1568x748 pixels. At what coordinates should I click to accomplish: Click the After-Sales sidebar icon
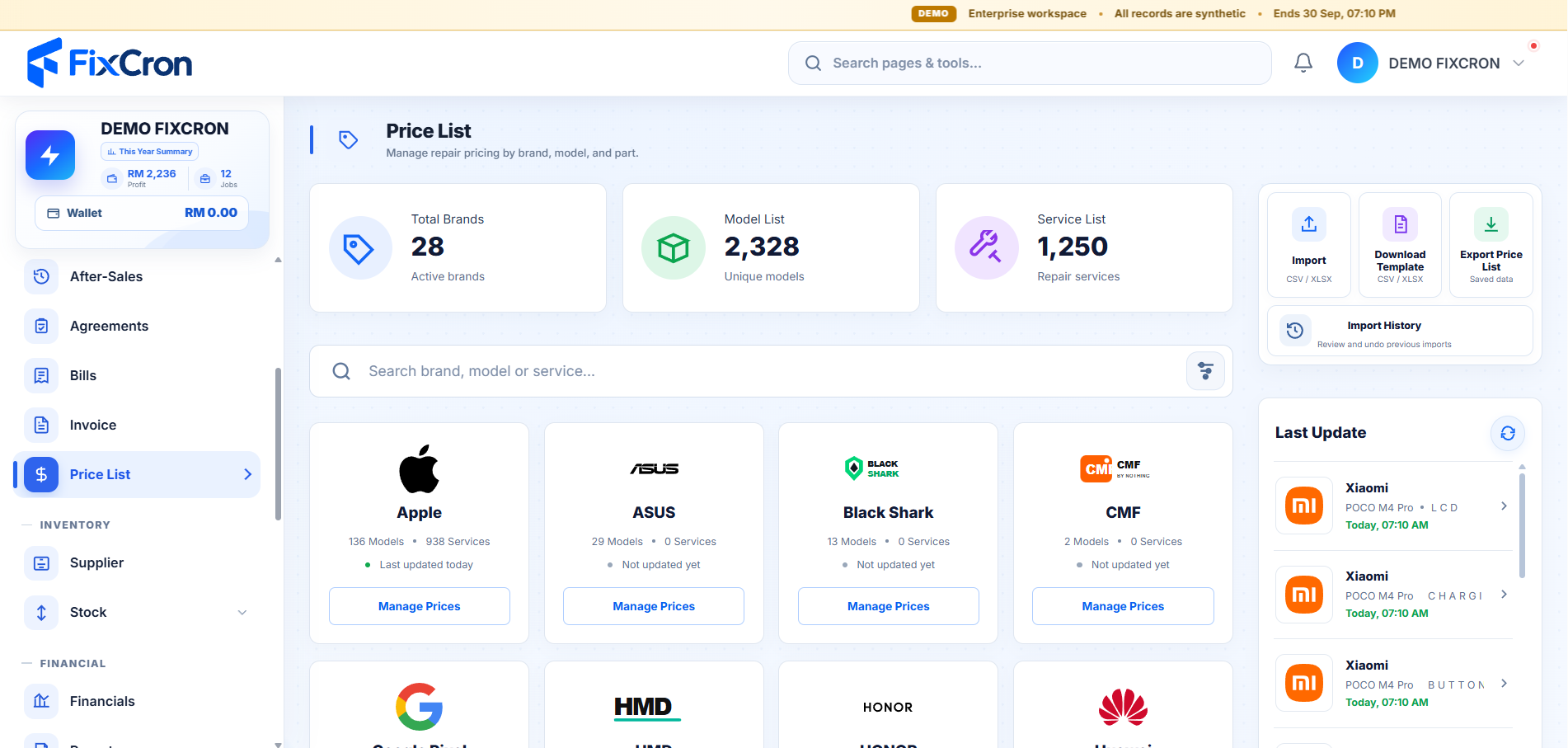tap(41, 276)
